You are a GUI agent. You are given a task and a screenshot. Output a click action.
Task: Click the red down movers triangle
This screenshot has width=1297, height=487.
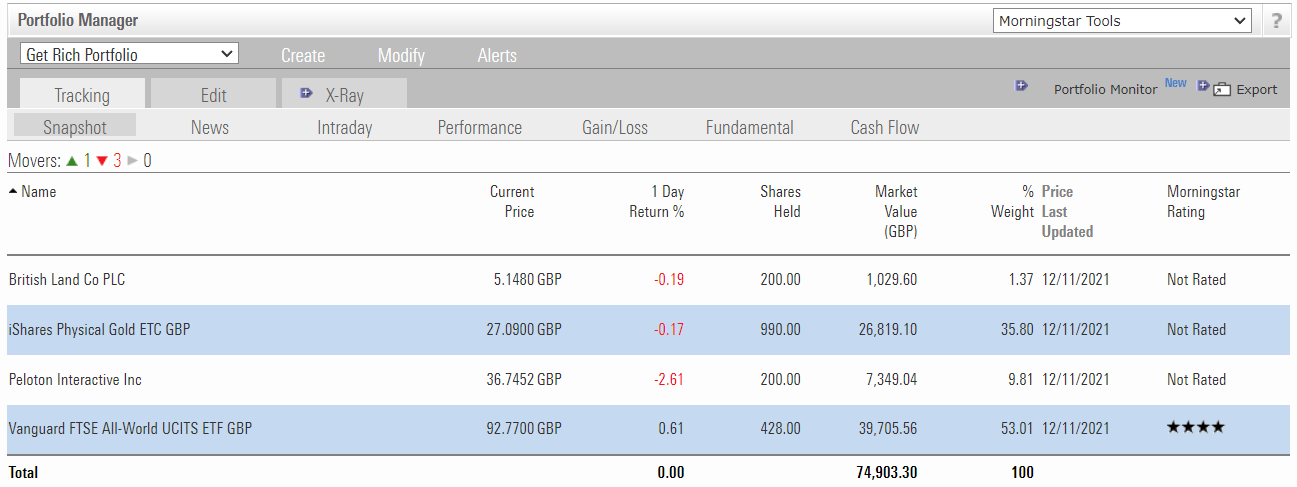(101, 160)
